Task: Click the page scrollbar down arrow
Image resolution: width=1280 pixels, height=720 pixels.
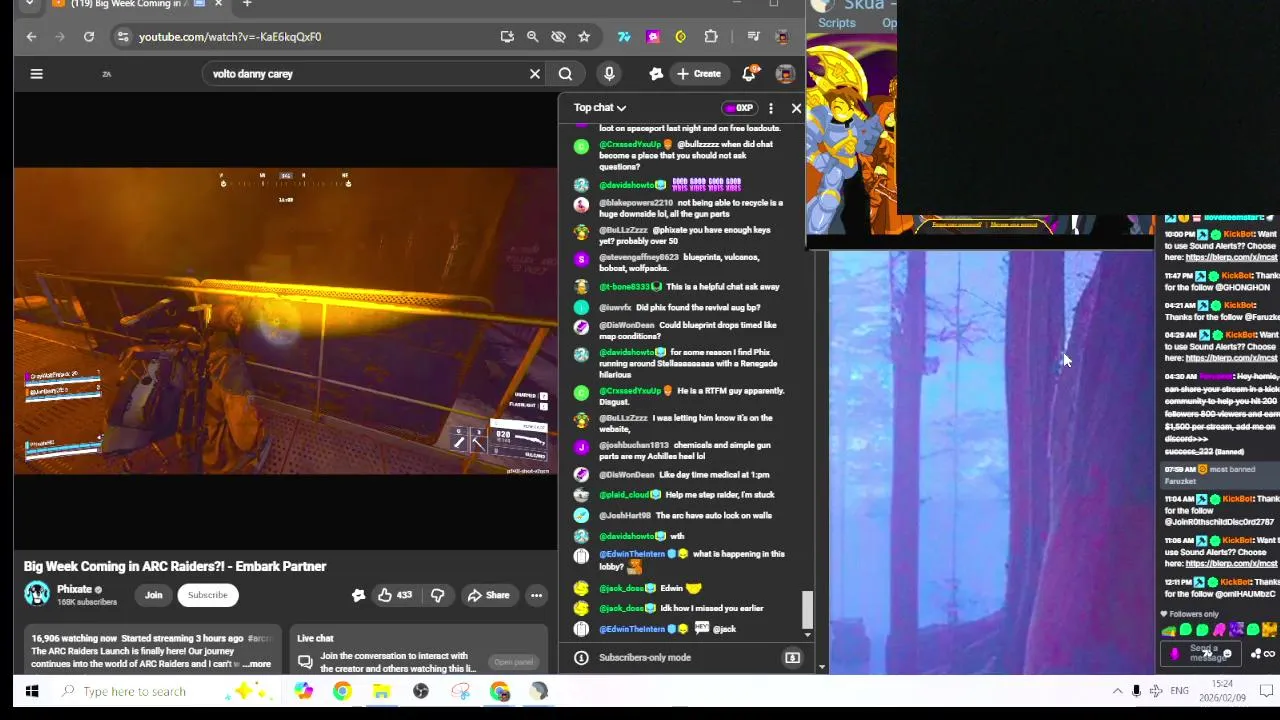Action: point(822,667)
